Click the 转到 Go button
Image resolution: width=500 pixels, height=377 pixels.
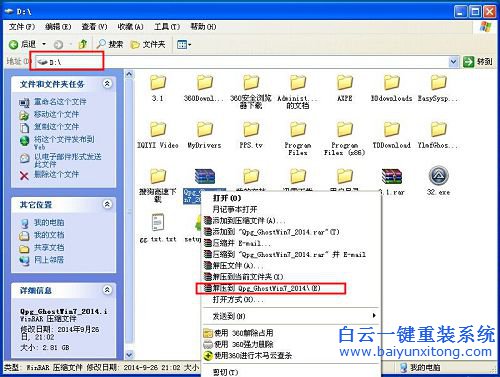(x=478, y=62)
